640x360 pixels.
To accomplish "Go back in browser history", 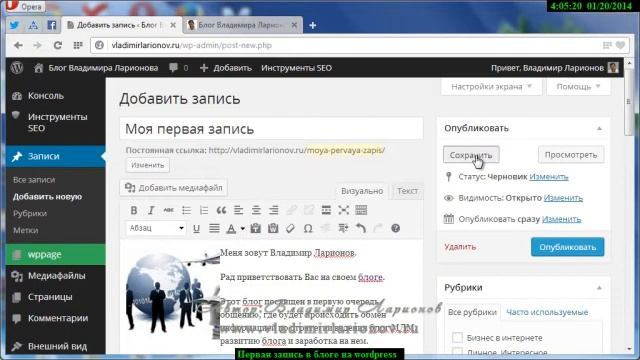I will click(18, 45).
